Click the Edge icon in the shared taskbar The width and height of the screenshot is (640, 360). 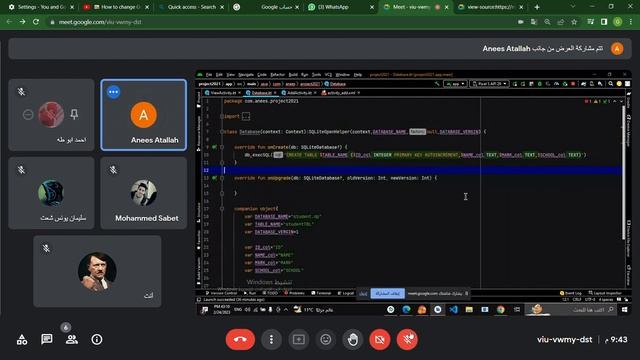[x=406, y=310]
